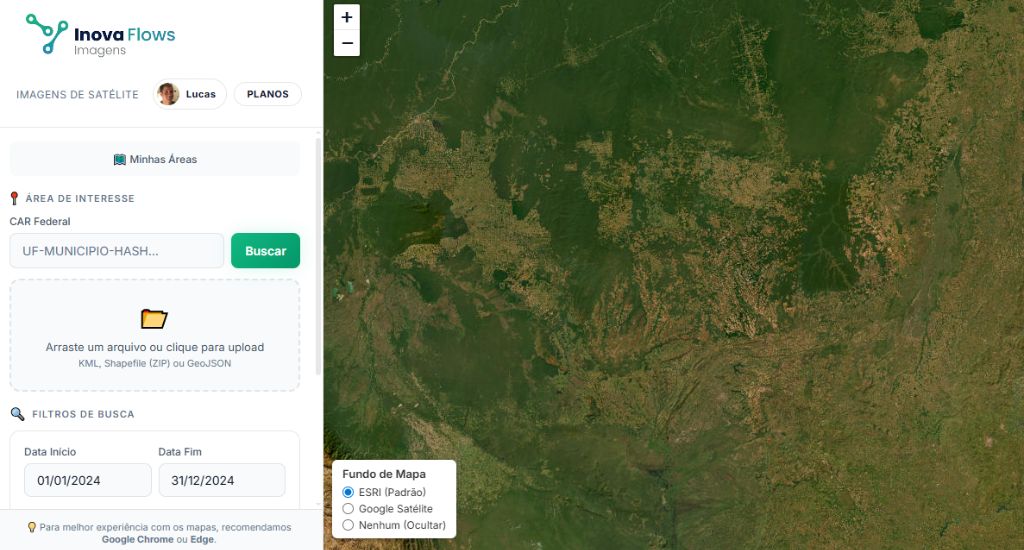This screenshot has height=550, width=1024.
Task: Open the Data Início date picker
Action: point(88,480)
